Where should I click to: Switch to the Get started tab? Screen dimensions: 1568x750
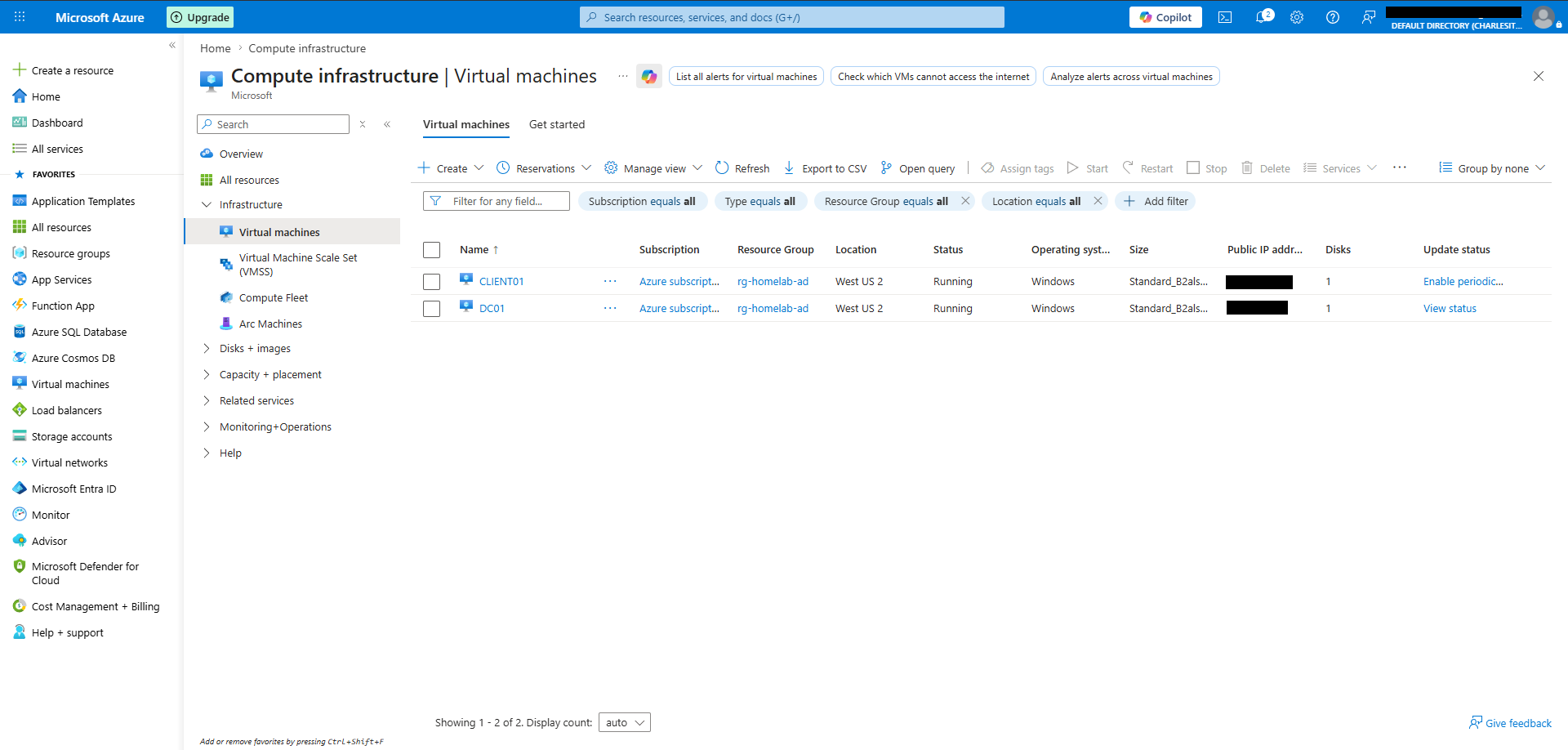click(x=557, y=124)
